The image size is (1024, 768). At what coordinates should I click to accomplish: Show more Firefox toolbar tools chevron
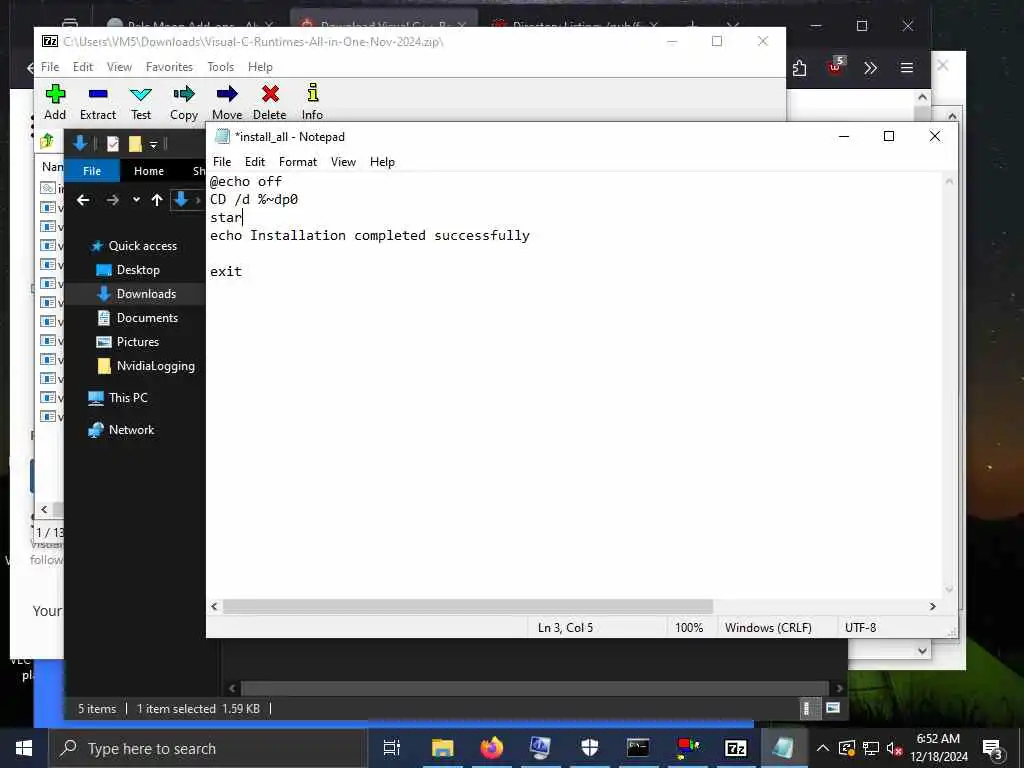coord(871,68)
